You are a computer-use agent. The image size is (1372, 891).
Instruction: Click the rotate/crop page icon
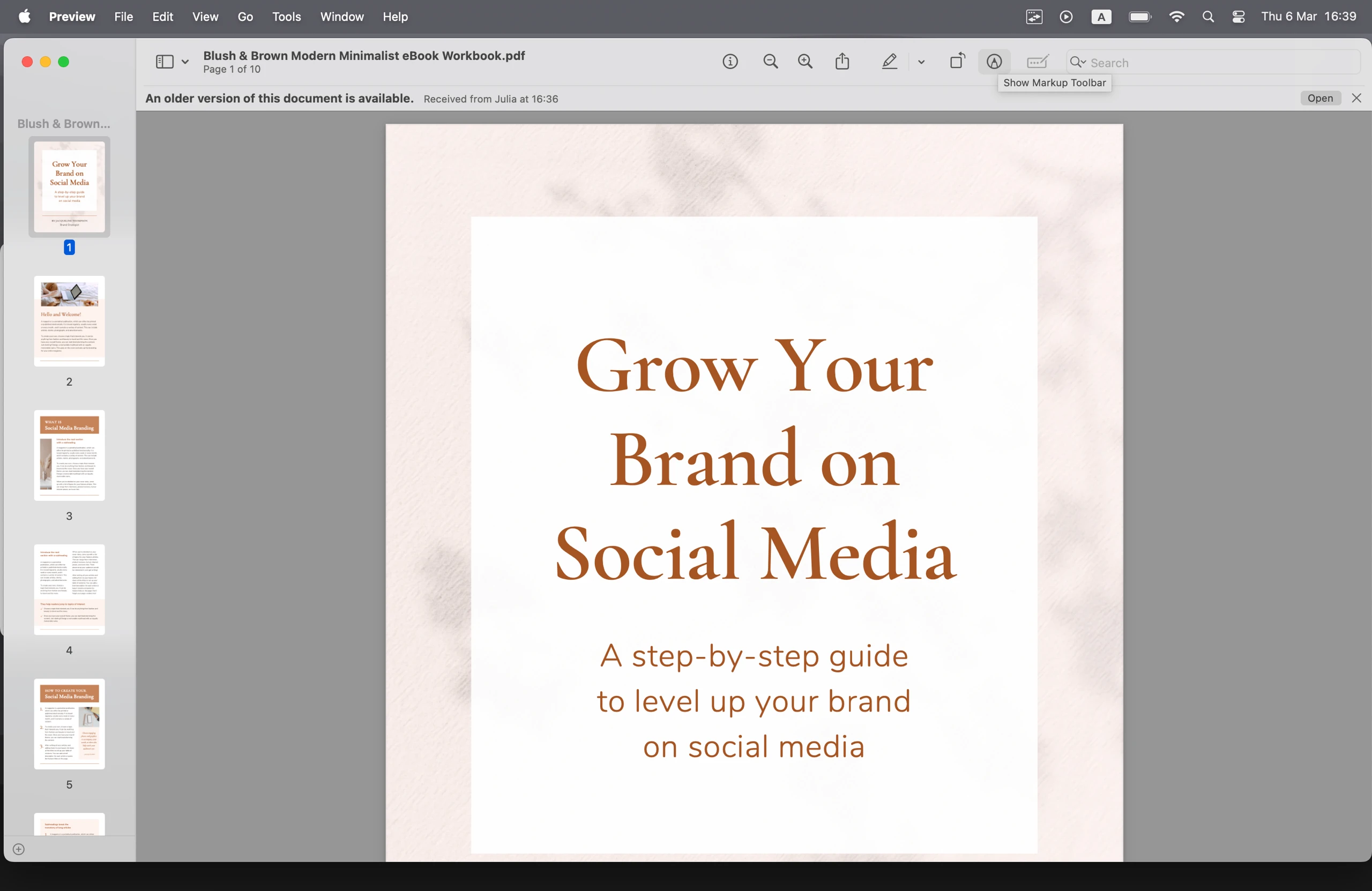tap(956, 62)
